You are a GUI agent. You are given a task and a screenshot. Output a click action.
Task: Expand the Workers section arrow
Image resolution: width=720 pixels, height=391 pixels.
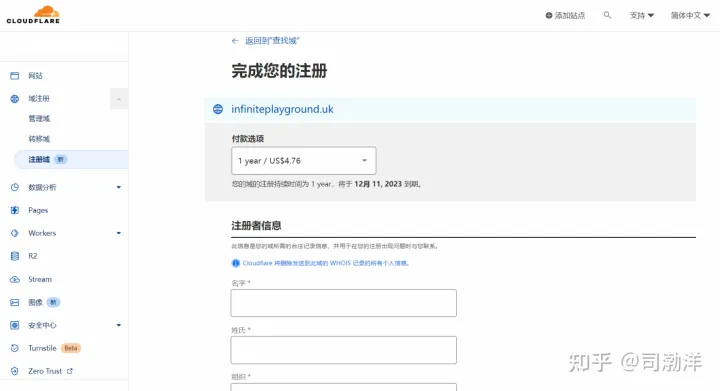coord(118,233)
